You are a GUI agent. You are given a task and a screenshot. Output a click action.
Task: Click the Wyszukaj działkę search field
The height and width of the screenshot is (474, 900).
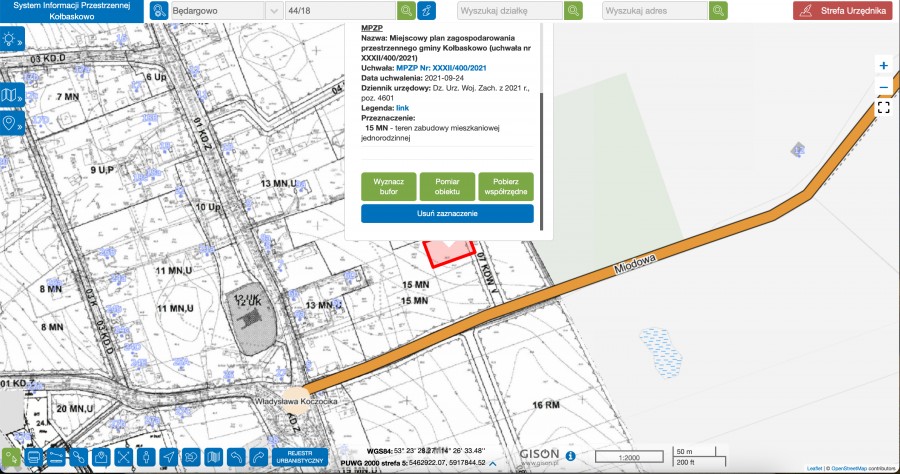click(509, 11)
